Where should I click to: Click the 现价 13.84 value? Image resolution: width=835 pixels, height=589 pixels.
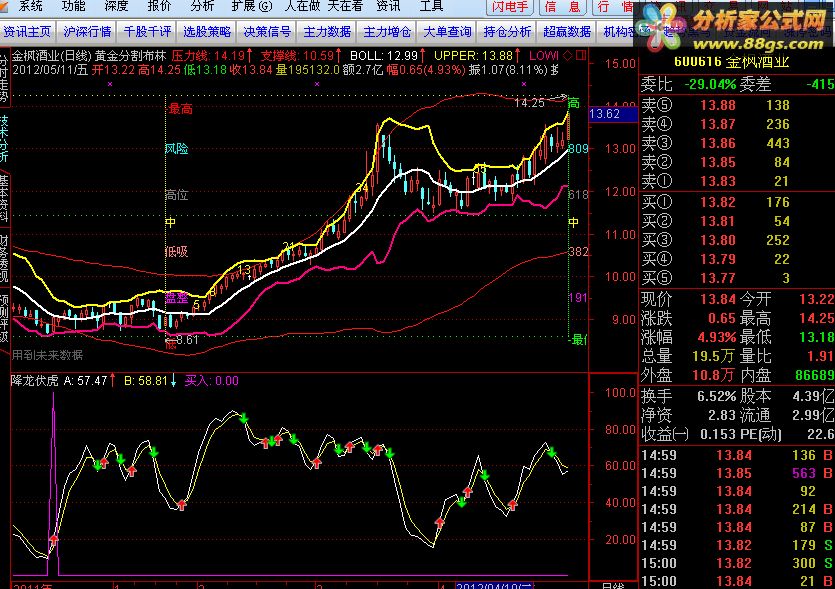[718, 299]
